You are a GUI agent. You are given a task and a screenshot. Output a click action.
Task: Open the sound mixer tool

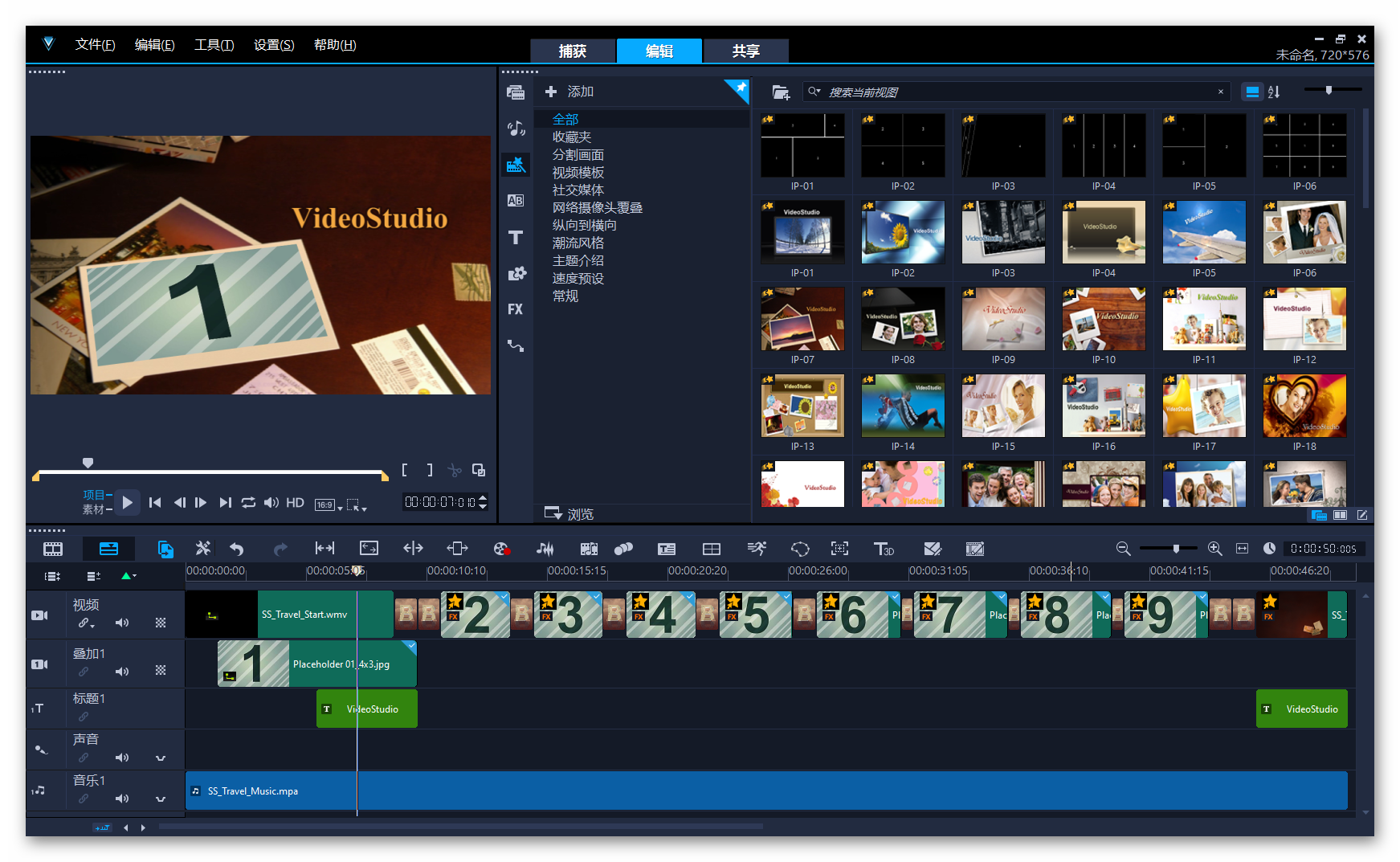point(545,549)
